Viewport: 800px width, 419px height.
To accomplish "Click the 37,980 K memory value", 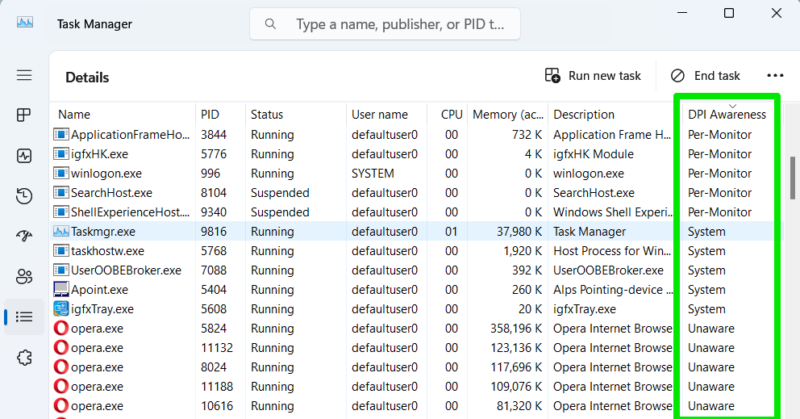I will (519, 232).
